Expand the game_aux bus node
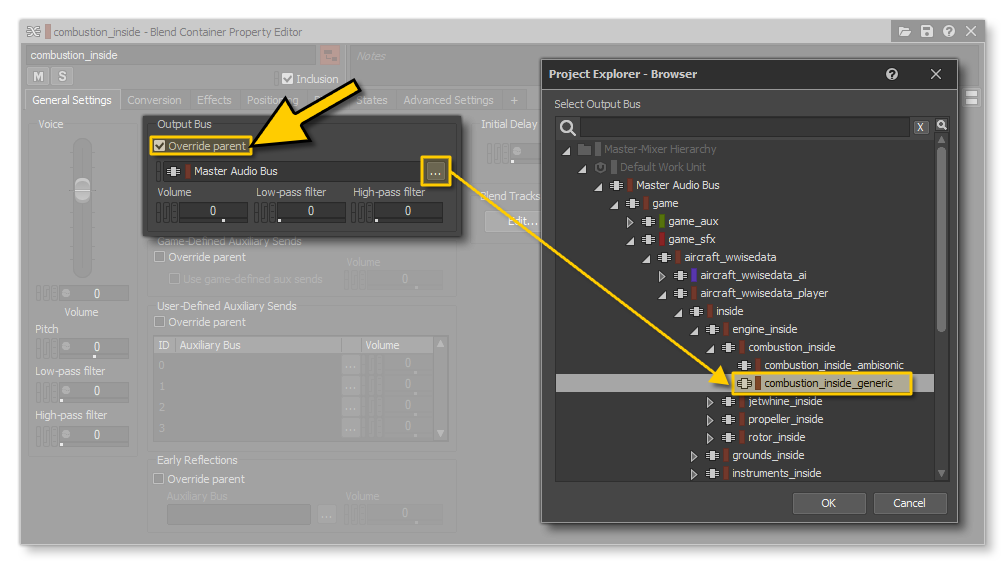 click(630, 221)
